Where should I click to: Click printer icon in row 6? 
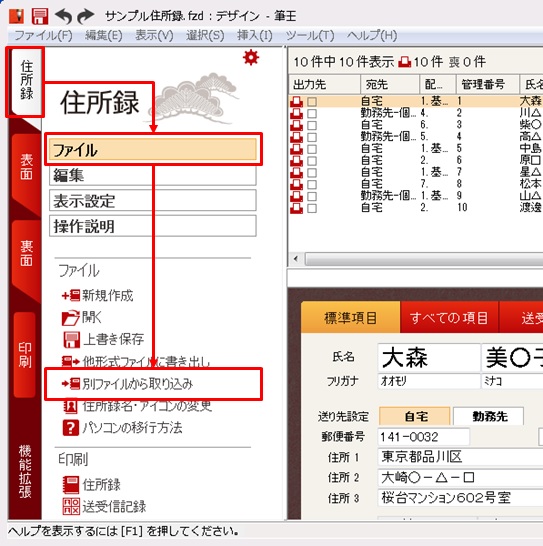click(296, 161)
